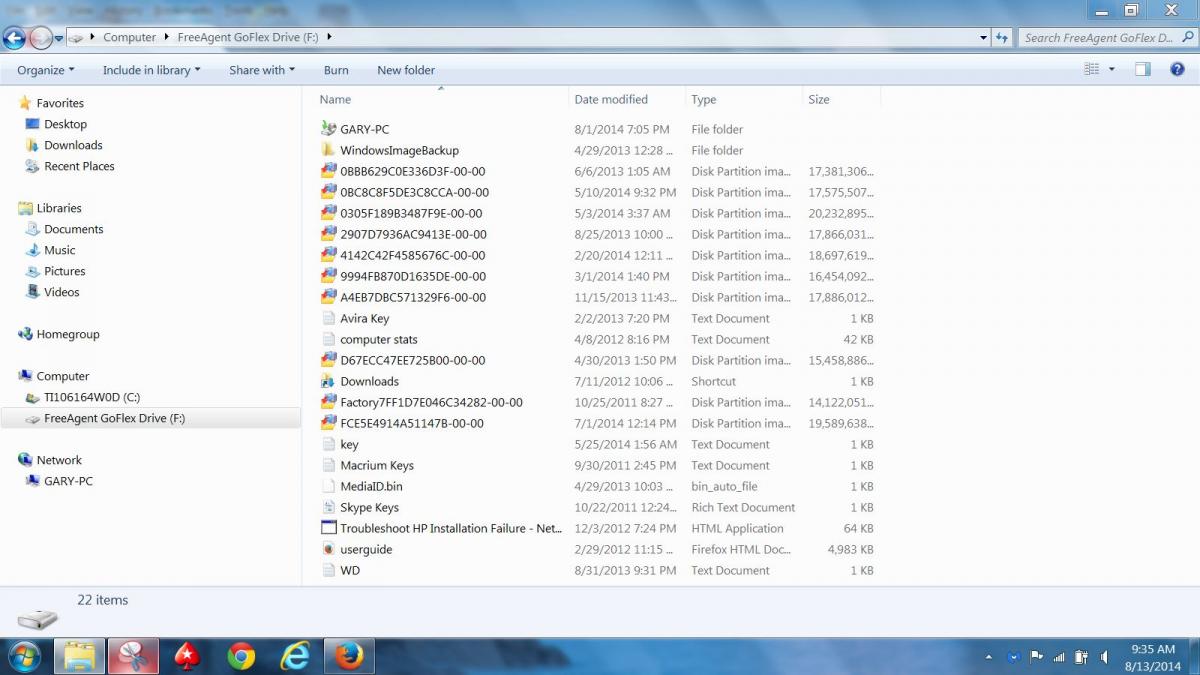Open the Videos library
The image size is (1200, 675).
62,292
